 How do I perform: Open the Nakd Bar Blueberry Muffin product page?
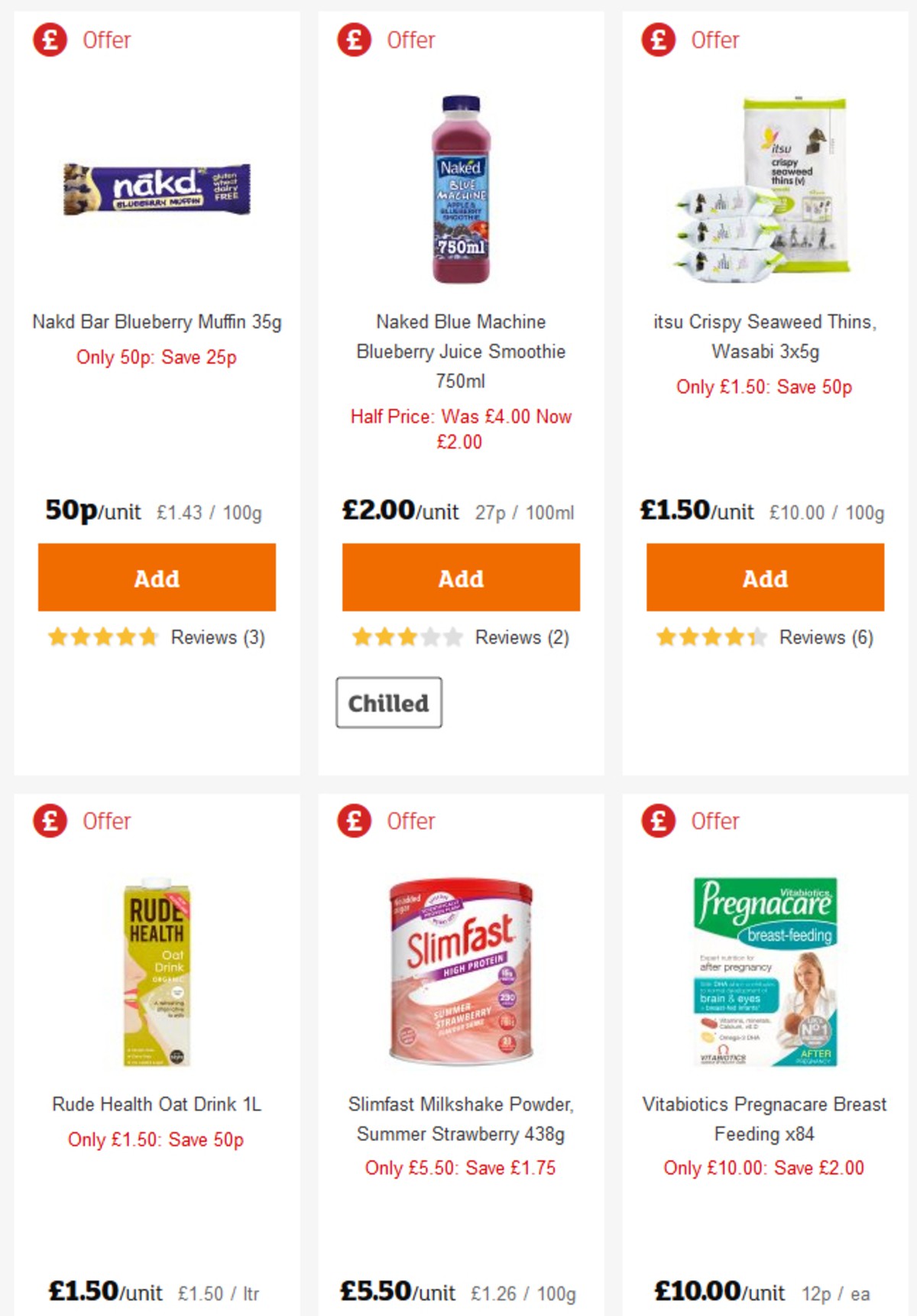(156, 322)
